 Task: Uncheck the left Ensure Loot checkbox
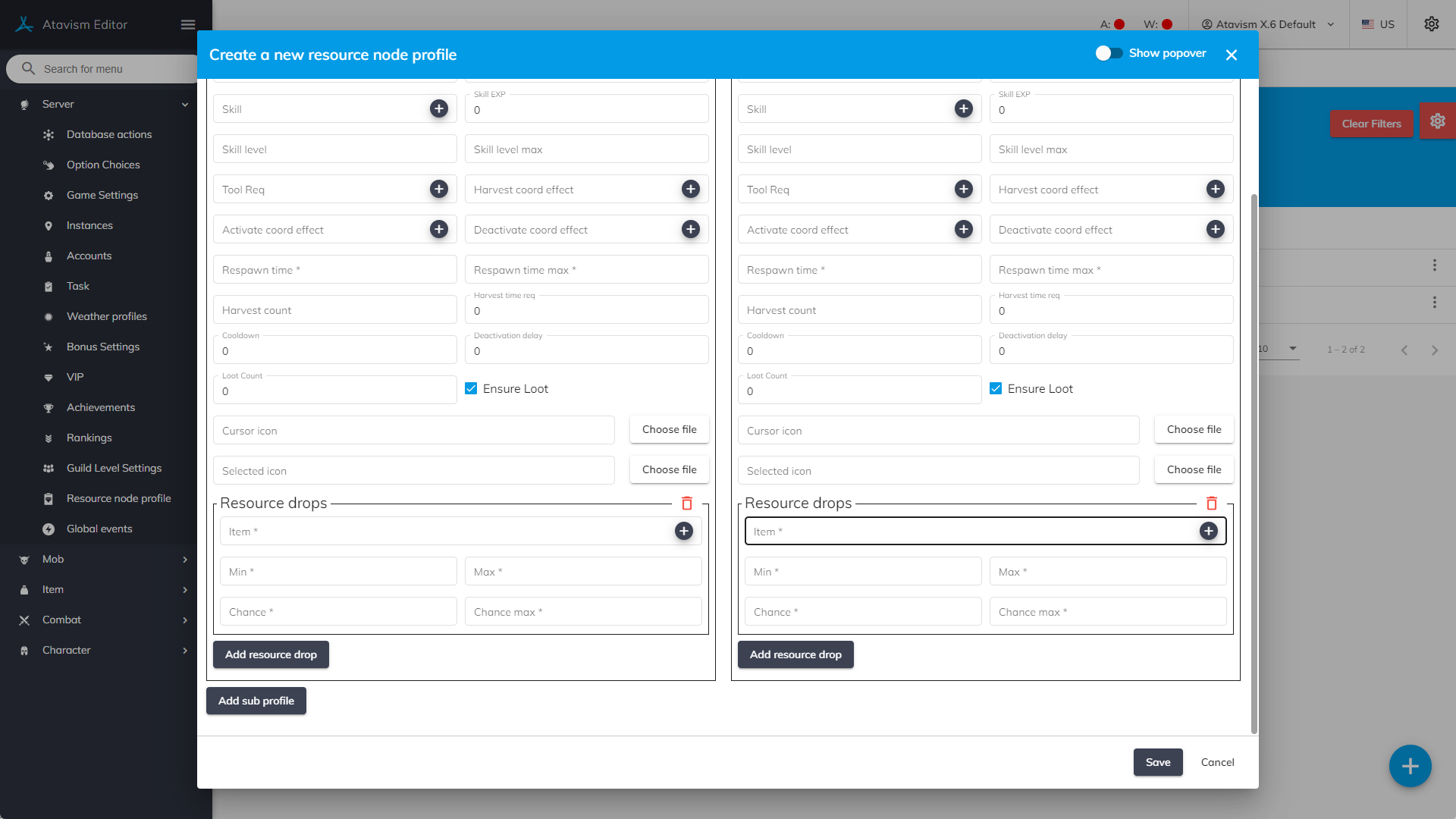pyautogui.click(x=471, y=388)
